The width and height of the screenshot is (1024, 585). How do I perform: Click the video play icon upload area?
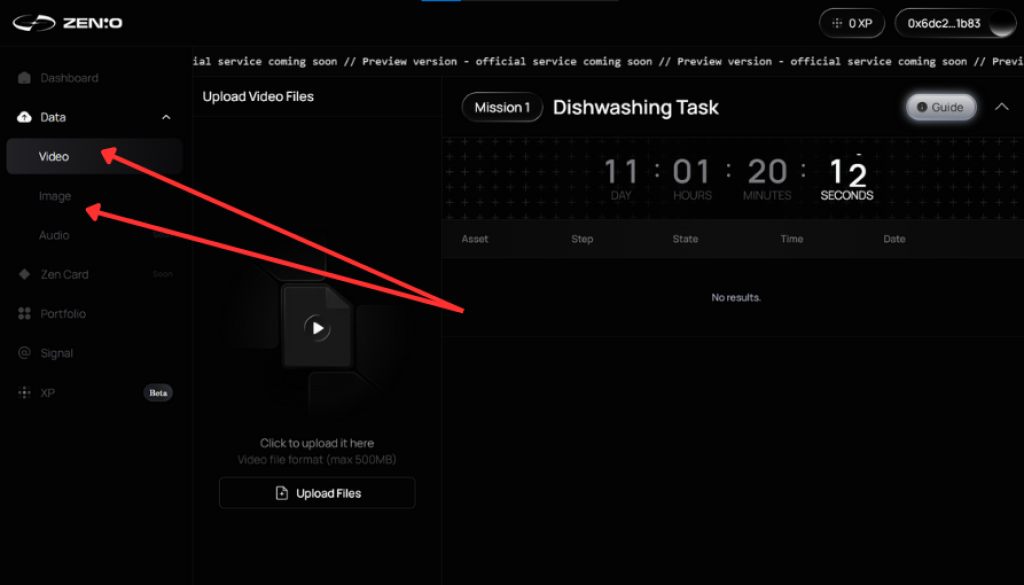click(x=317, y=327)
